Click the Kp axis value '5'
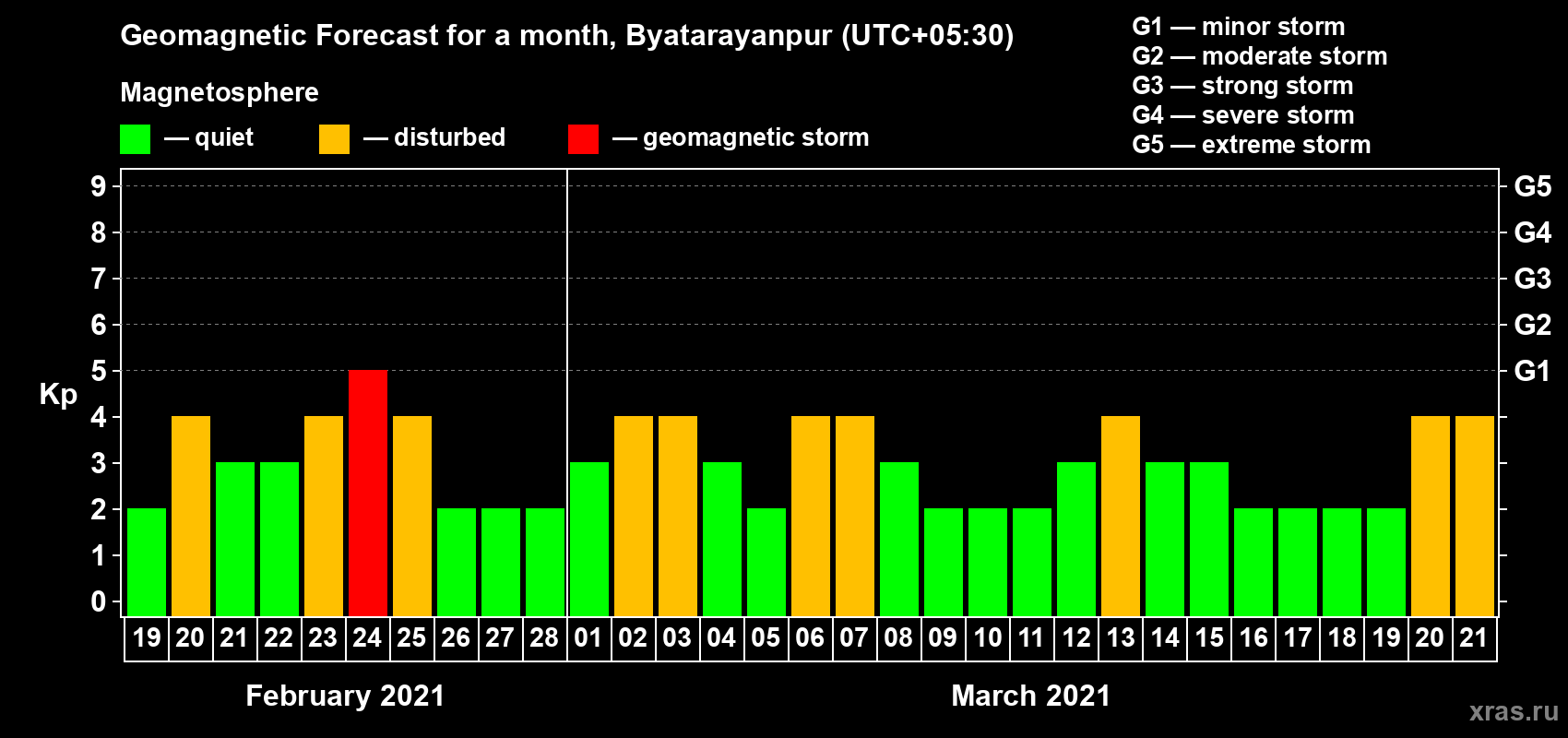The width and height of the screenshot is (1568, 738). coord(99,371)
